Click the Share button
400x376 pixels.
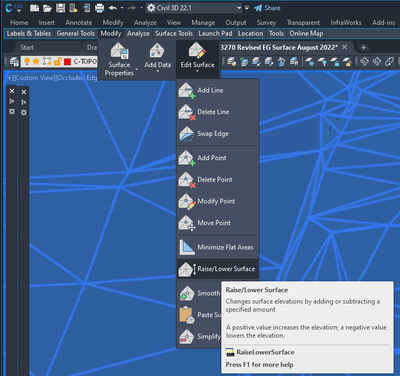(267, 8)
